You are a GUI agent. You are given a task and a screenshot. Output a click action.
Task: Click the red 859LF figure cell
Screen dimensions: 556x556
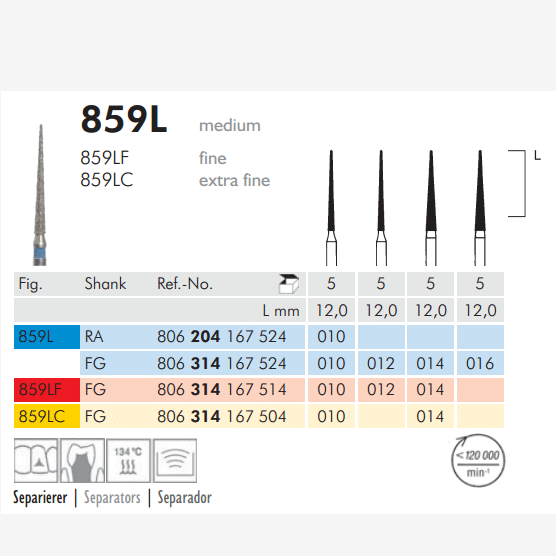point(47,390)
